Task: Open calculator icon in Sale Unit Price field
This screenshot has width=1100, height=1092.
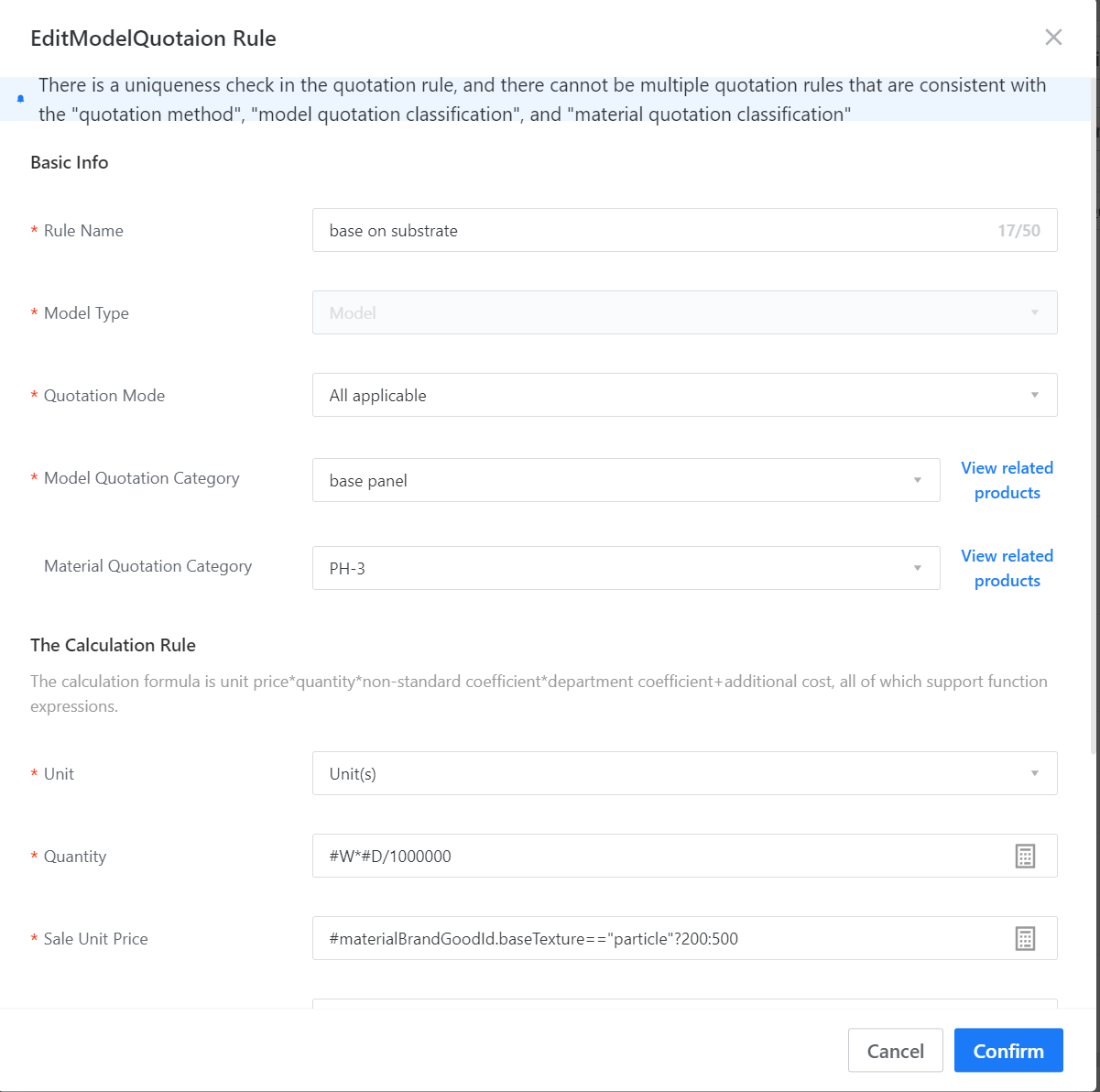Action: click(1025, 938)
